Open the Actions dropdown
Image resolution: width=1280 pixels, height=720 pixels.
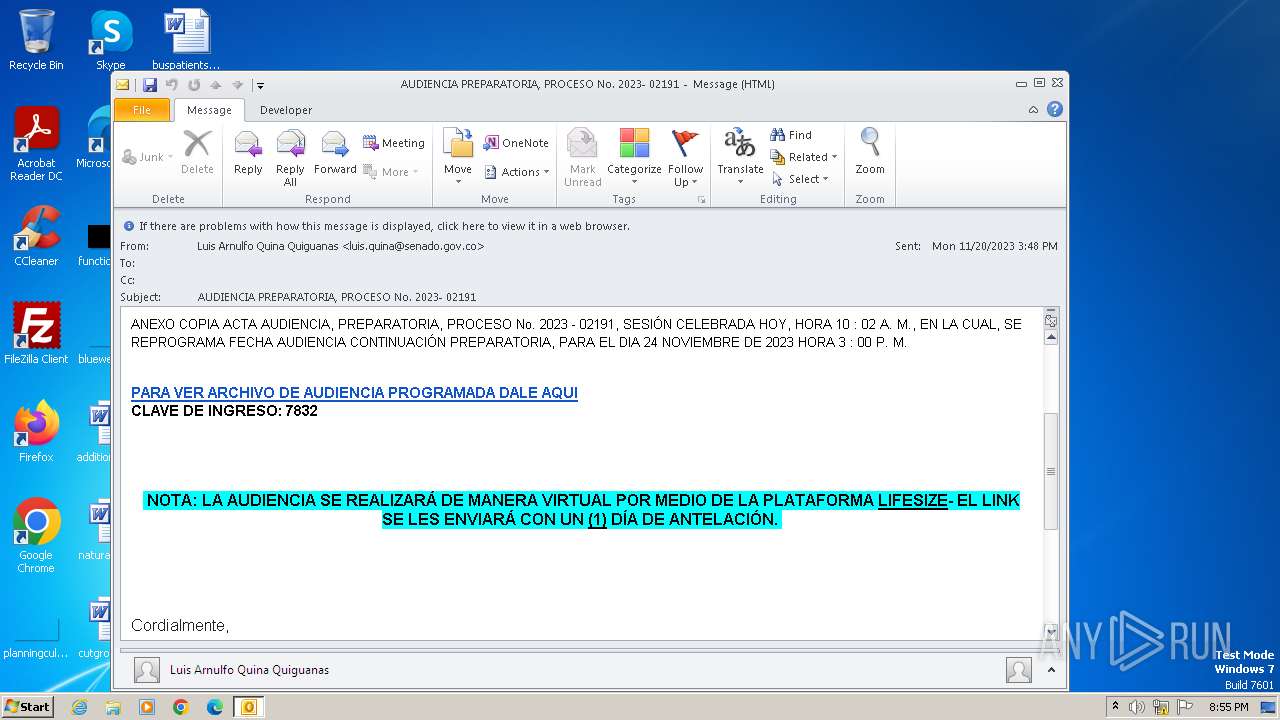pos(516,172)
